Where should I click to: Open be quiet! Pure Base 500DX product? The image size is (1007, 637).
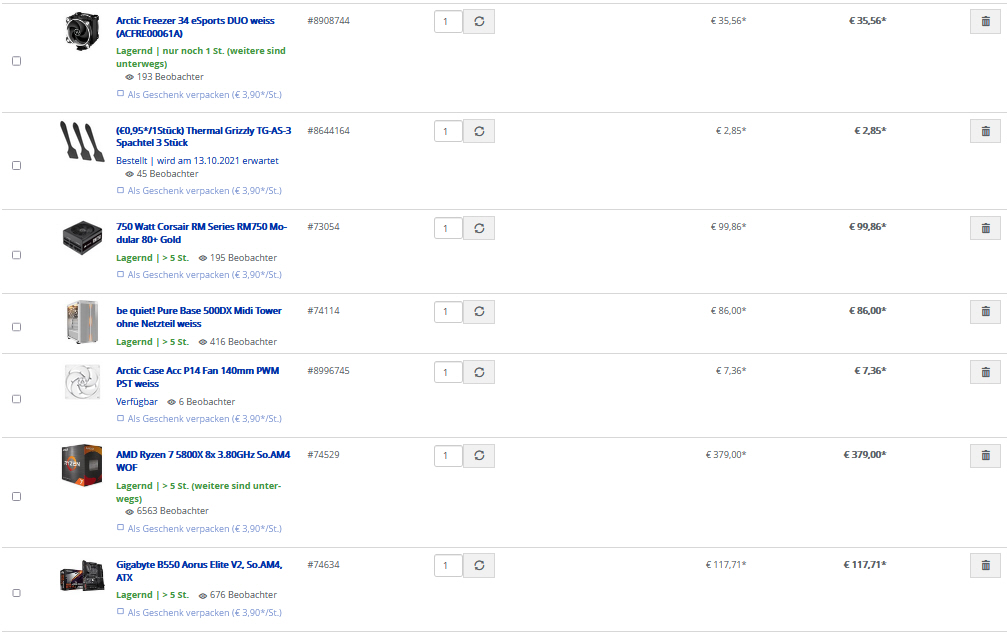point(199,317)
